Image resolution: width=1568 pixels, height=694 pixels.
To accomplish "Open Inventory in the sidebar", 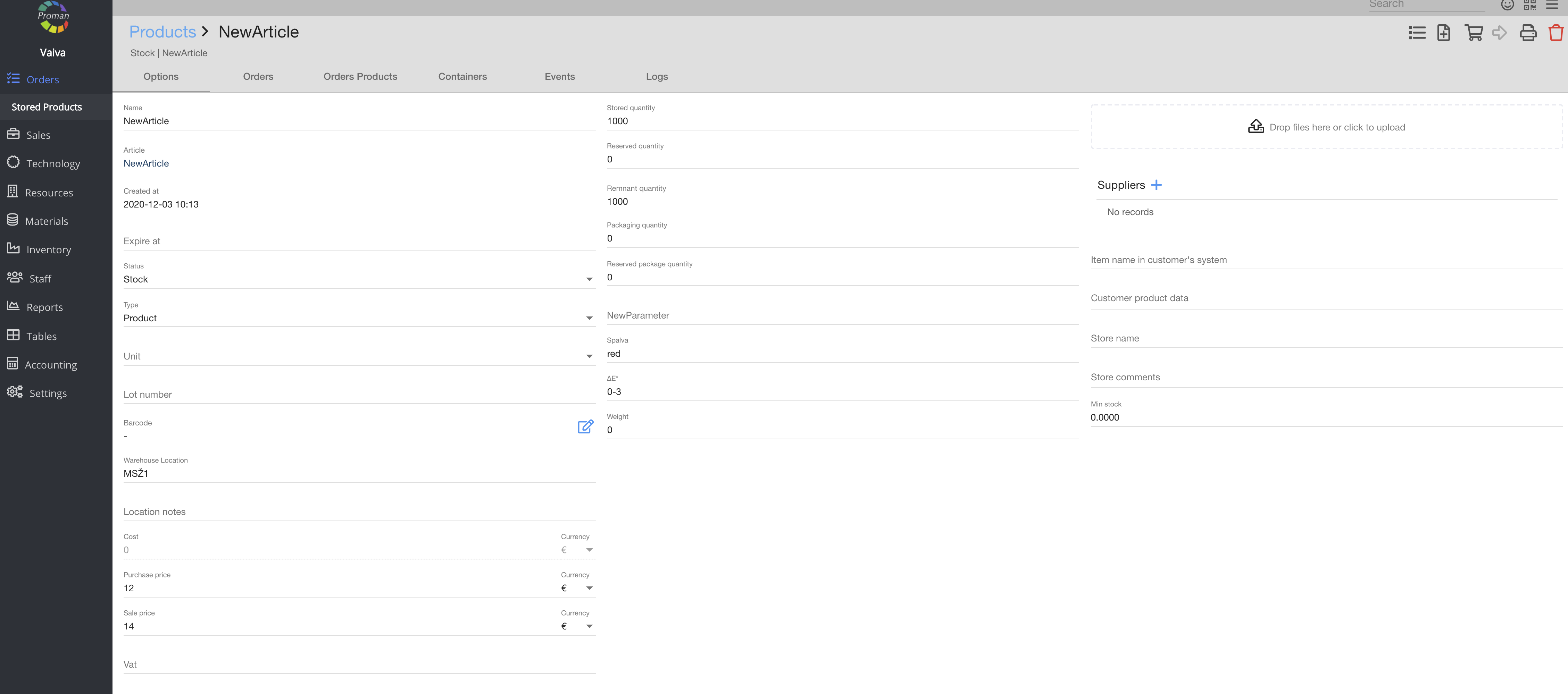I will (48, 250).
